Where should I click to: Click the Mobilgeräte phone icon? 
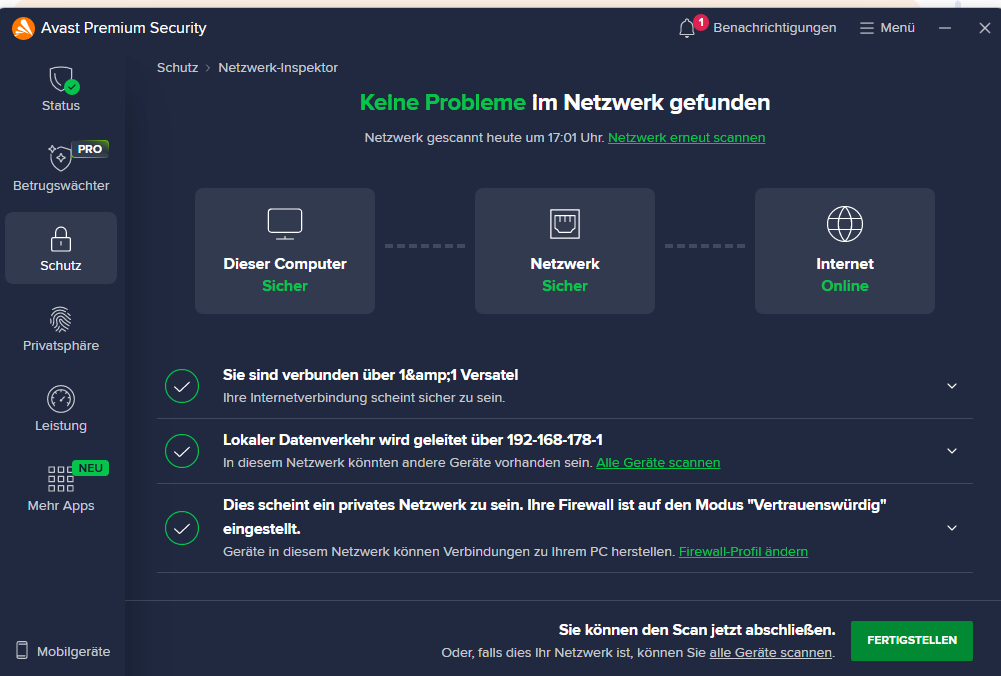point(22,651)
